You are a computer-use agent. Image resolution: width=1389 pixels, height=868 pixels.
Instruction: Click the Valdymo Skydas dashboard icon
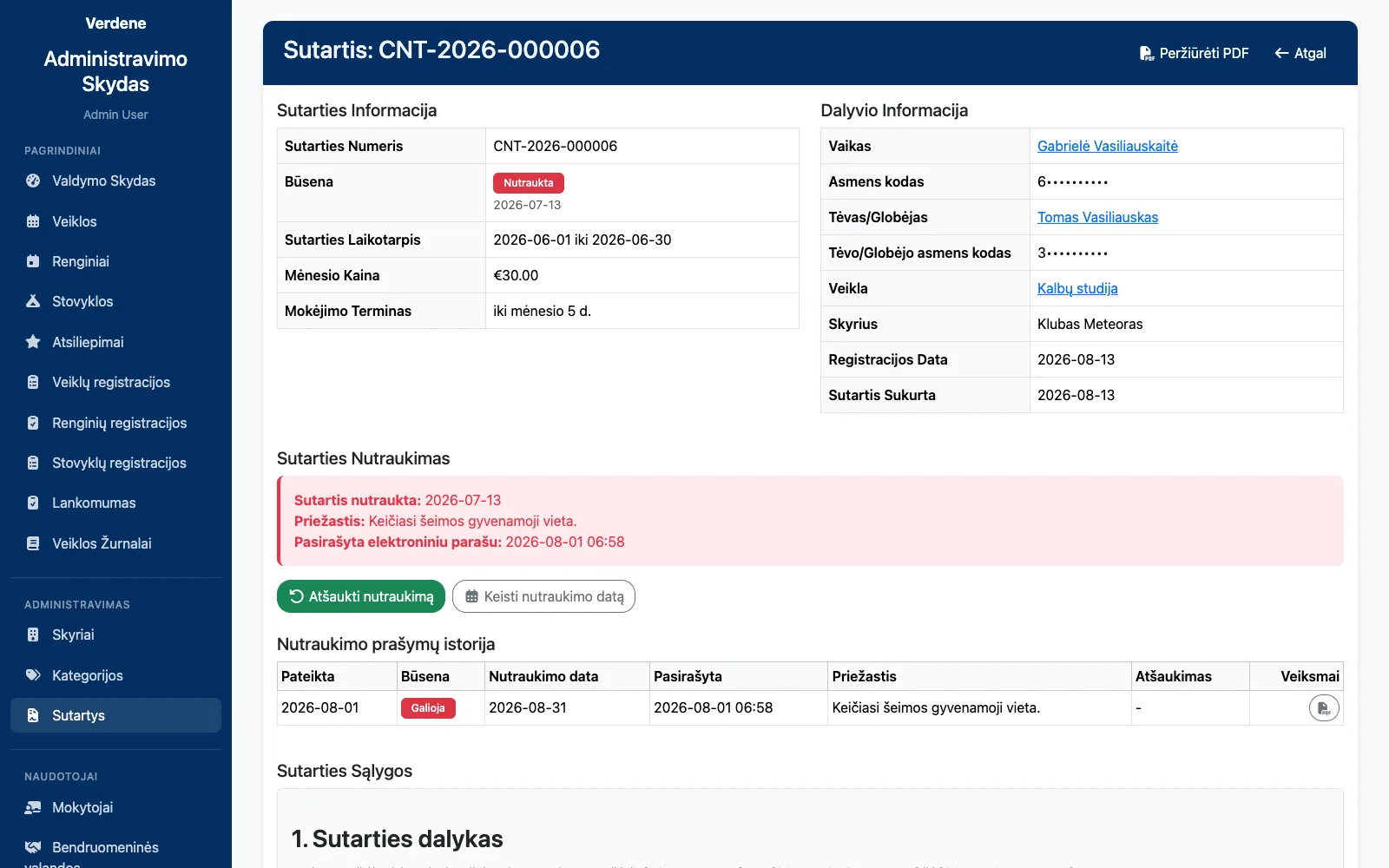point(33,181)
